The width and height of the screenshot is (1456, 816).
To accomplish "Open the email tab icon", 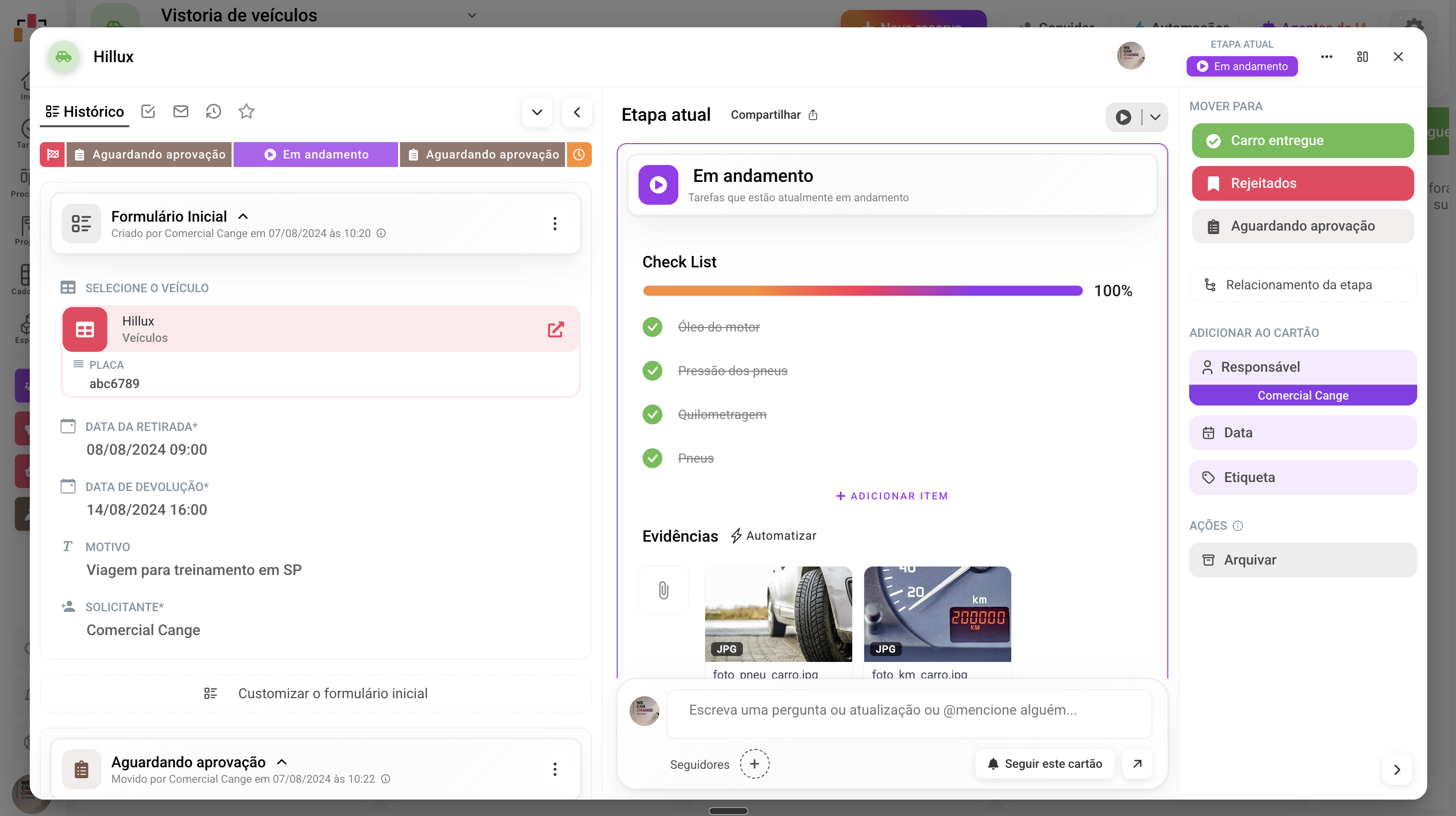I will [181, 111].
